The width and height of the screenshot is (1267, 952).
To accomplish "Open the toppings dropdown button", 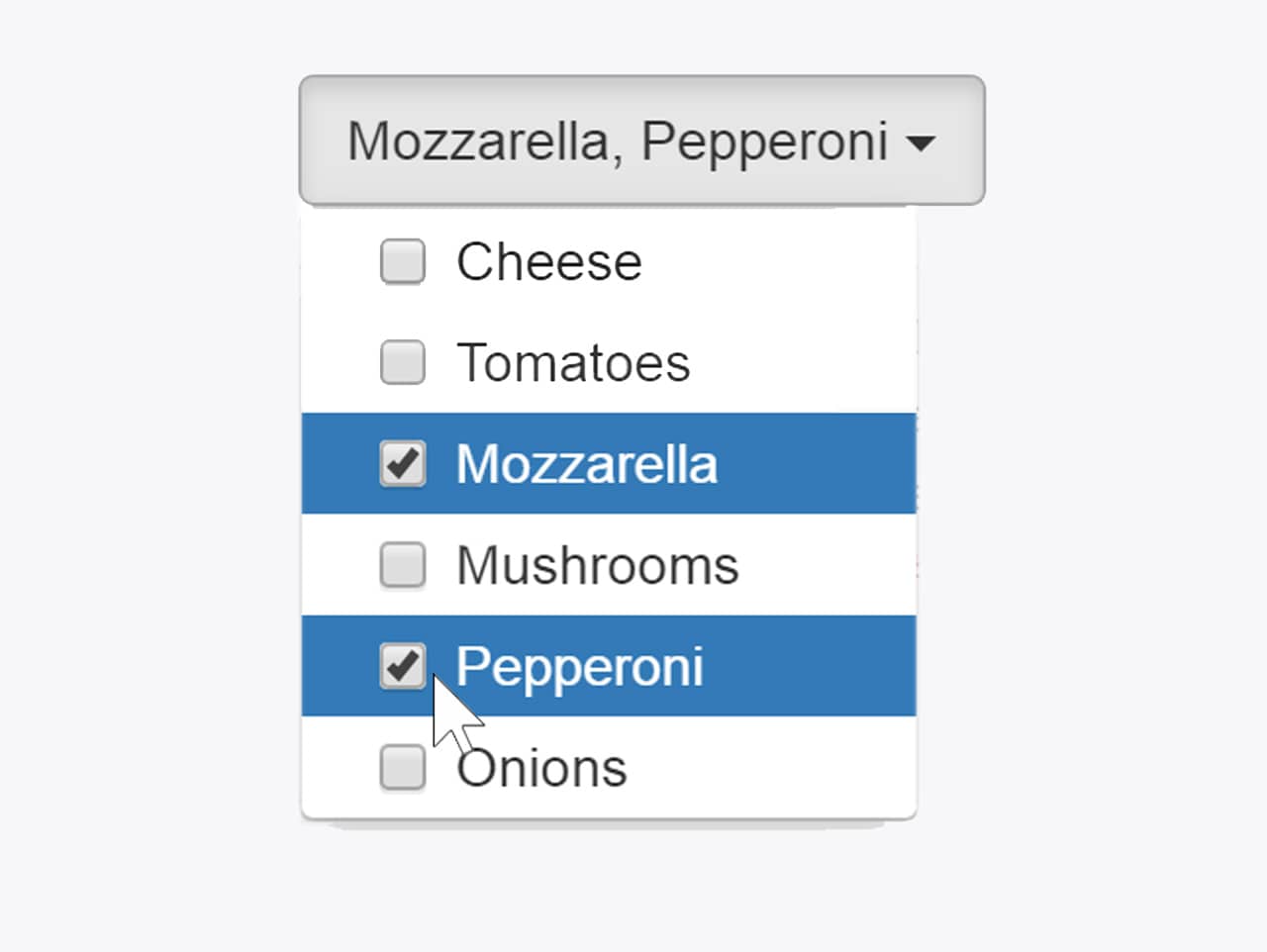I will point(641,140).
